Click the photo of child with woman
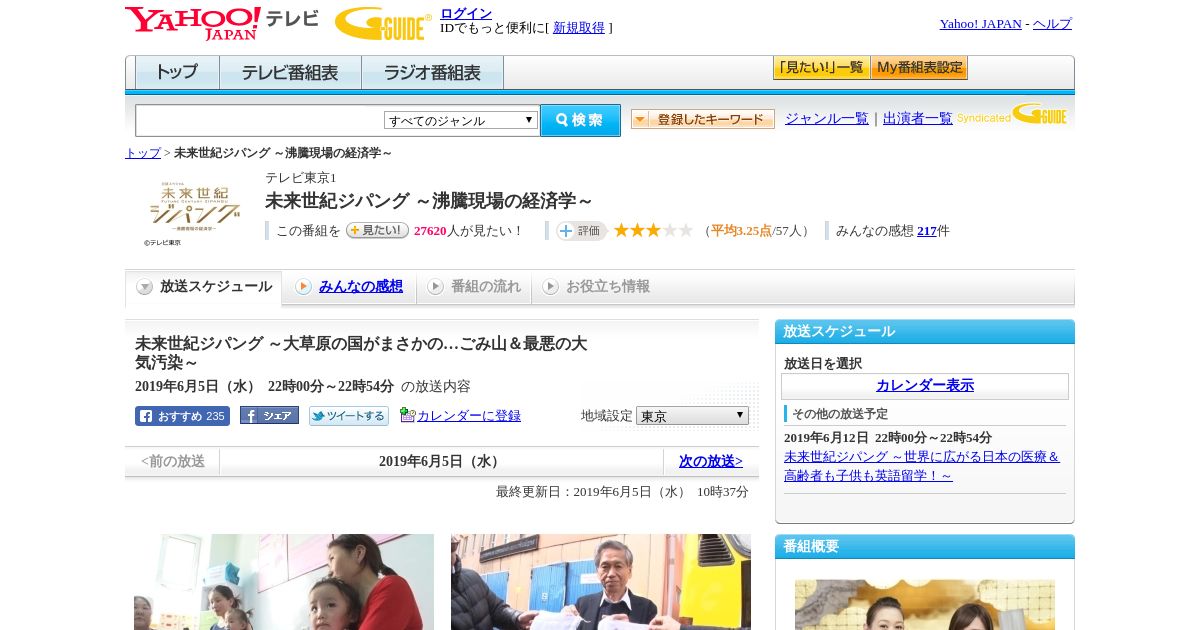The width and height of the screenshot is (1200, 630). [284, 582]
